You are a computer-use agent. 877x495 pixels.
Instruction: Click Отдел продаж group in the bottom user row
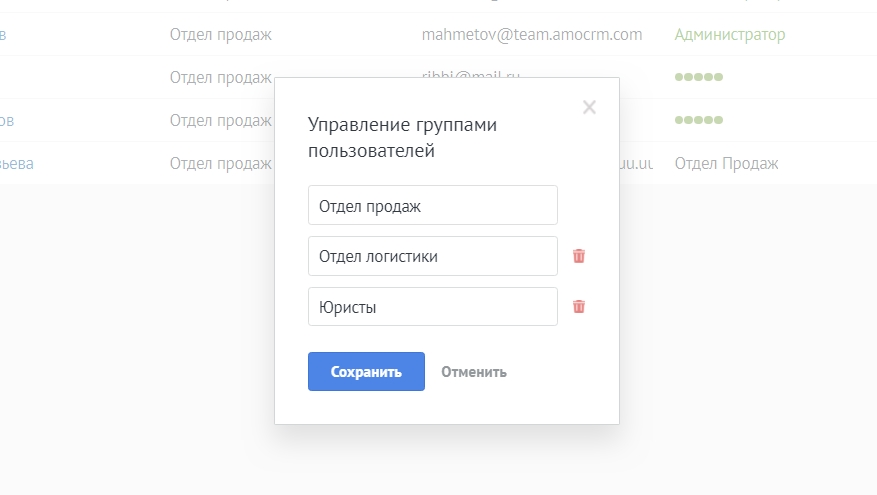220,164
